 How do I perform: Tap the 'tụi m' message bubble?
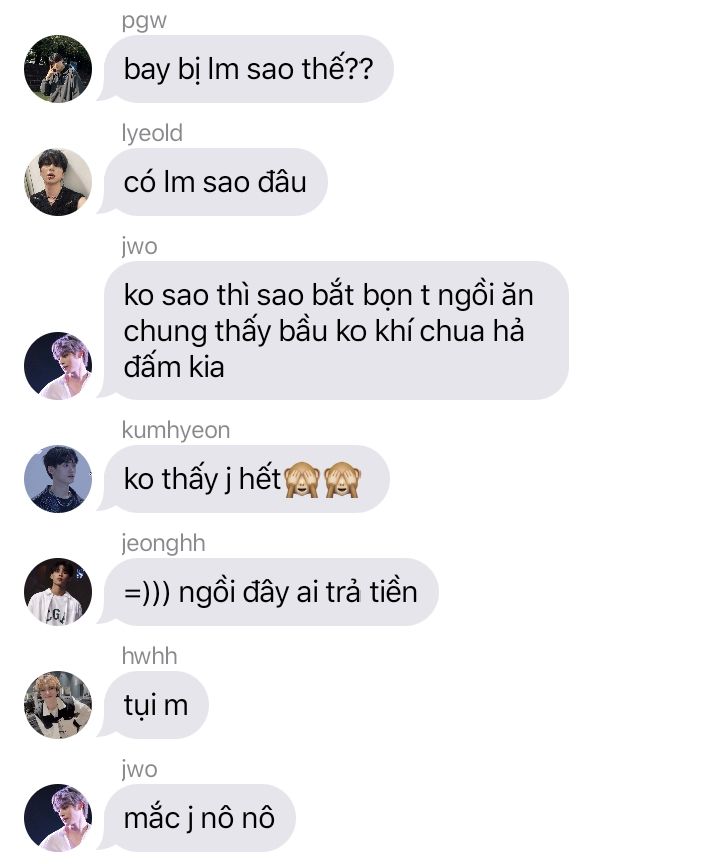tap(153, 705)
